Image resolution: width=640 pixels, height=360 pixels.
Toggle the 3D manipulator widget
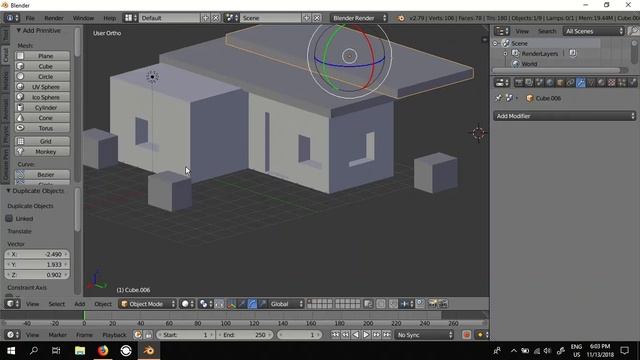click(x=231, y=304)
